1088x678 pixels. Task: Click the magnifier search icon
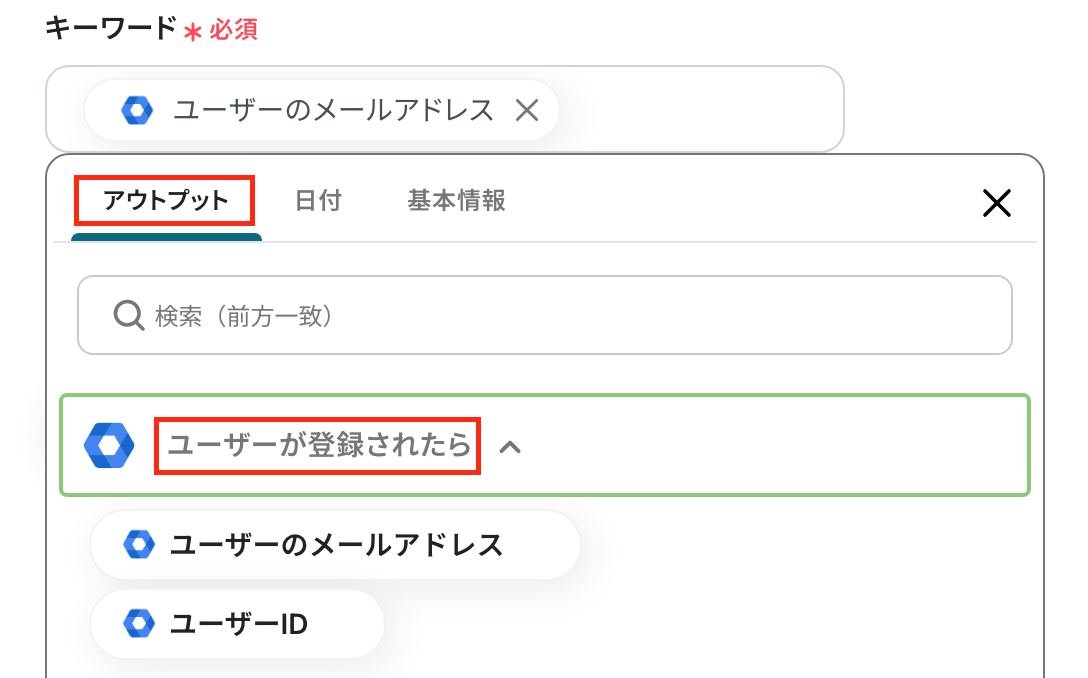coord(129,316)
